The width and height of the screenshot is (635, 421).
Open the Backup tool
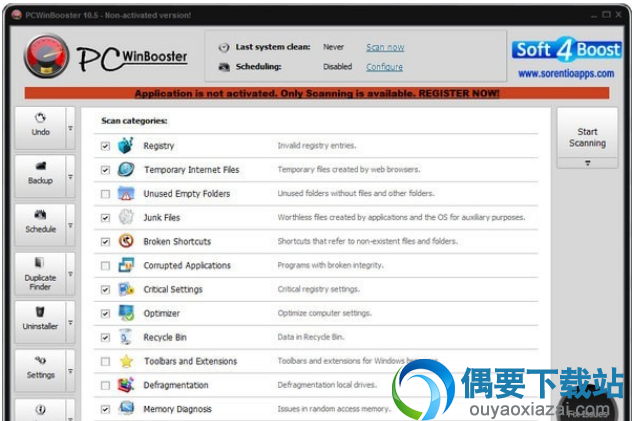(40, 176)
